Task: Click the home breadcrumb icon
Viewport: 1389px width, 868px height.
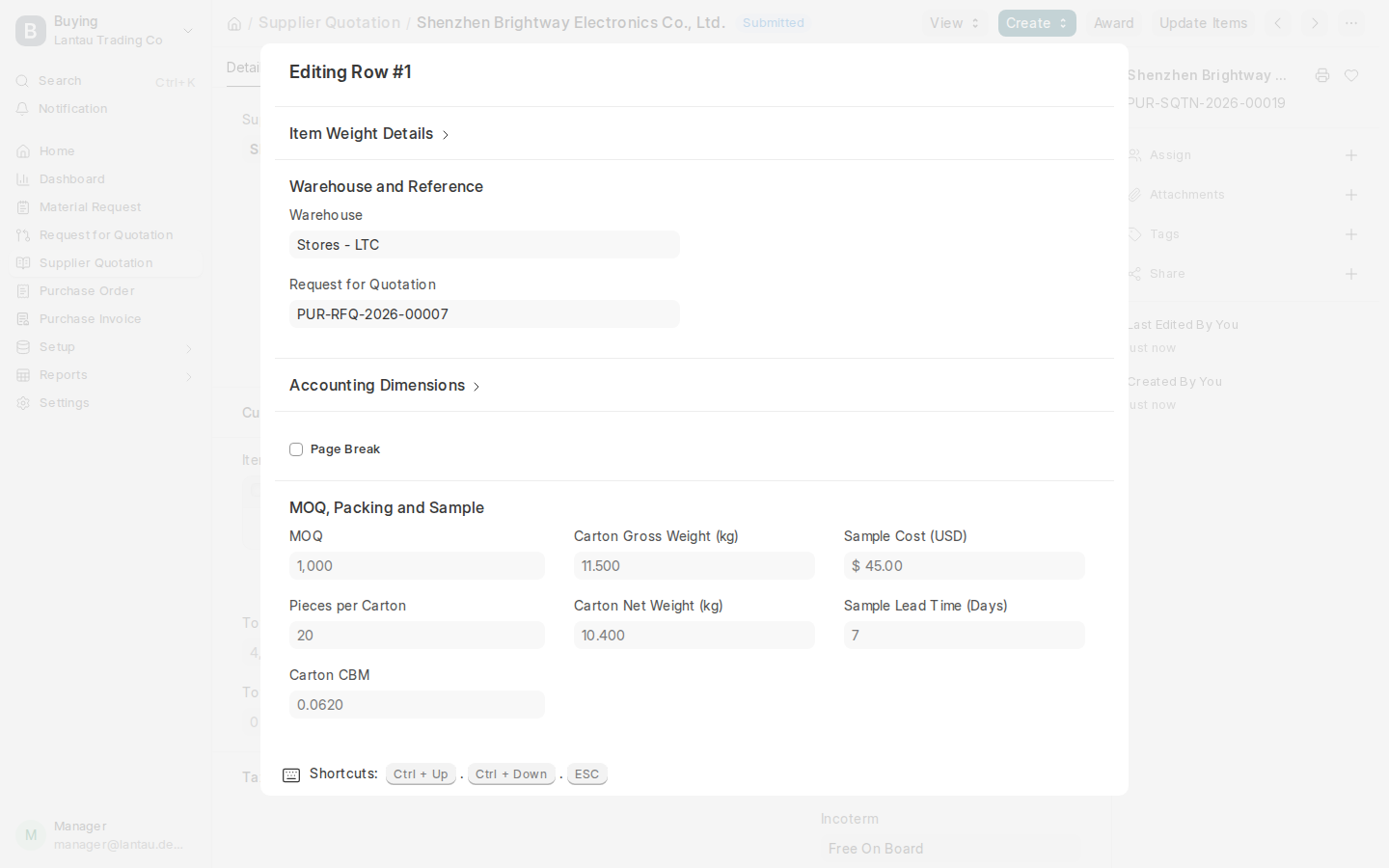Action: point(234,24)
